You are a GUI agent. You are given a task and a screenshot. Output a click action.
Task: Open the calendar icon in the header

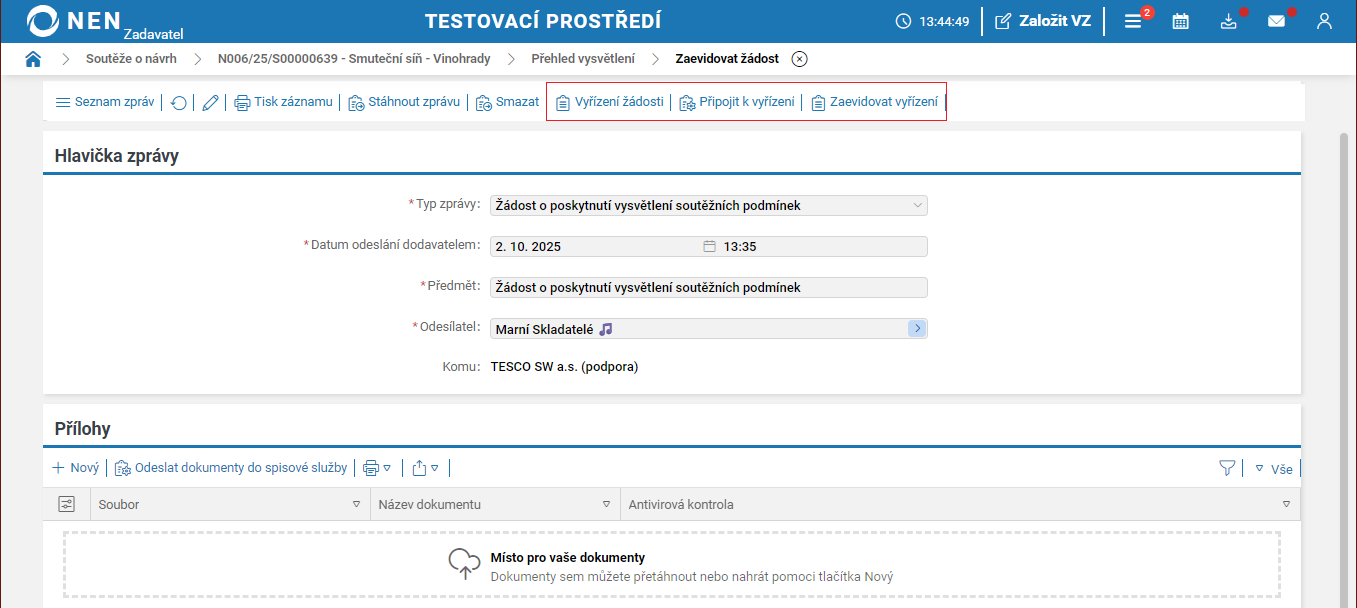coord(1180,21)
